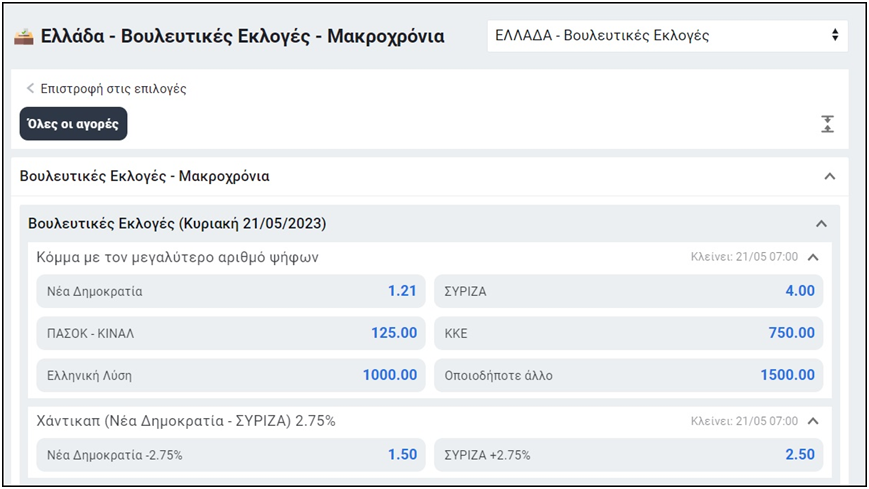Click the ballot box icon beside page title
The width and height of the screenshot is (869, 489).
pyautogui.click(x=23, y=36)
